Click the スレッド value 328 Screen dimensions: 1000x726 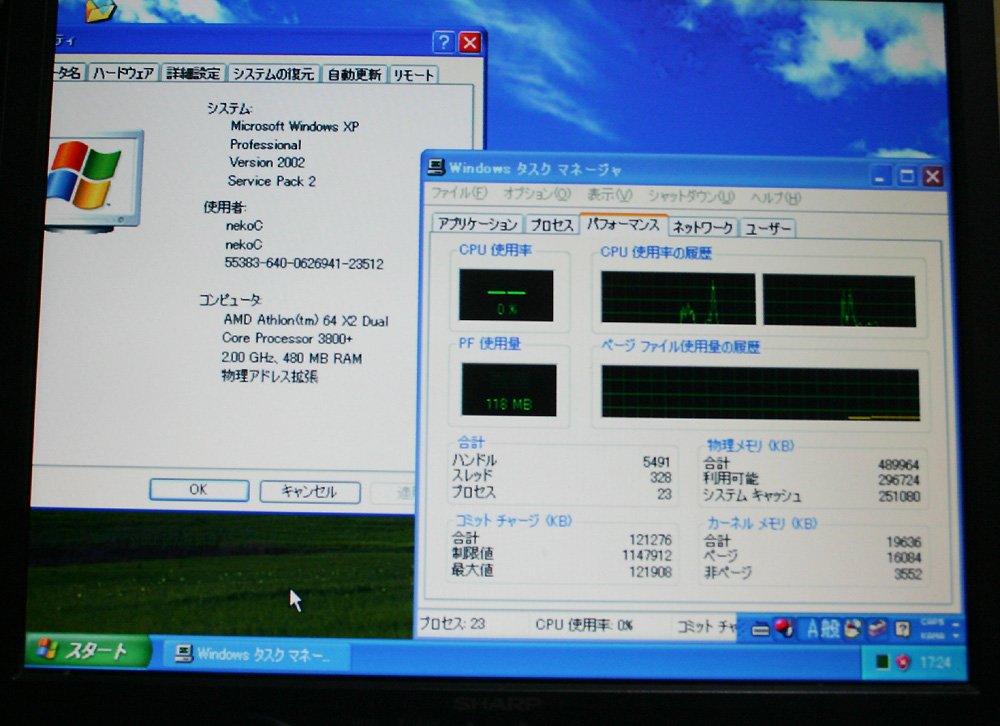[661, 477]
